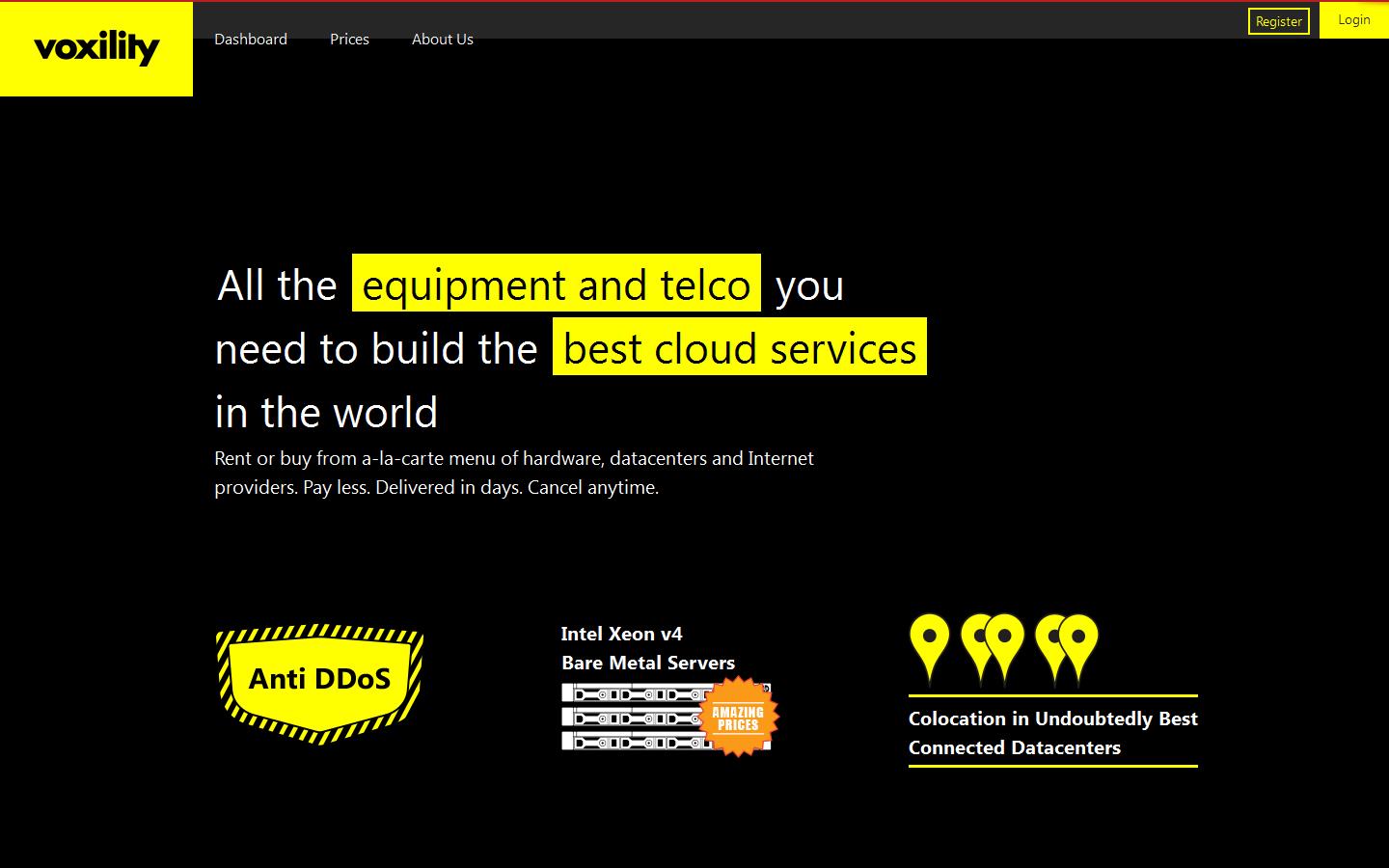Click the Register button

coord(1278,20)
